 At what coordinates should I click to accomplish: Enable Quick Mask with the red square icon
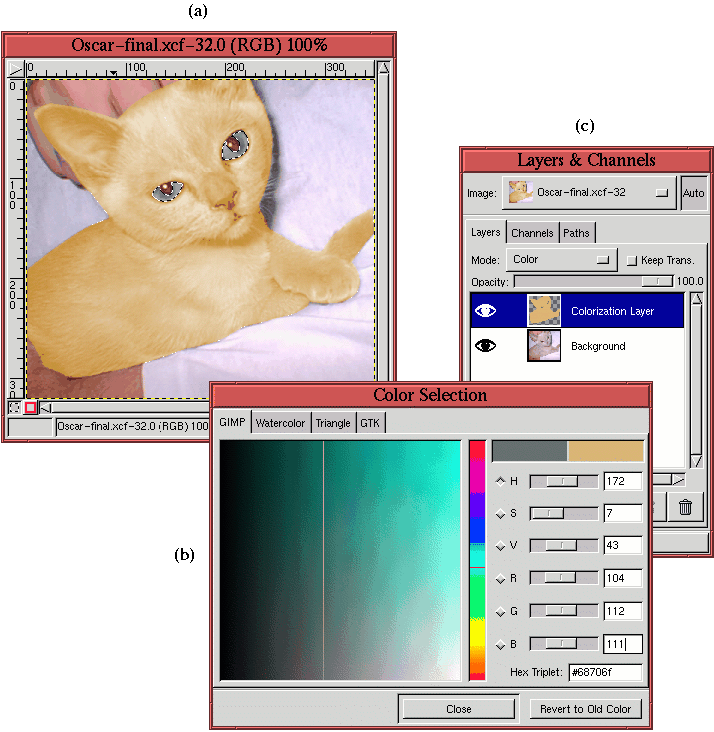click(x=31, y=407)
